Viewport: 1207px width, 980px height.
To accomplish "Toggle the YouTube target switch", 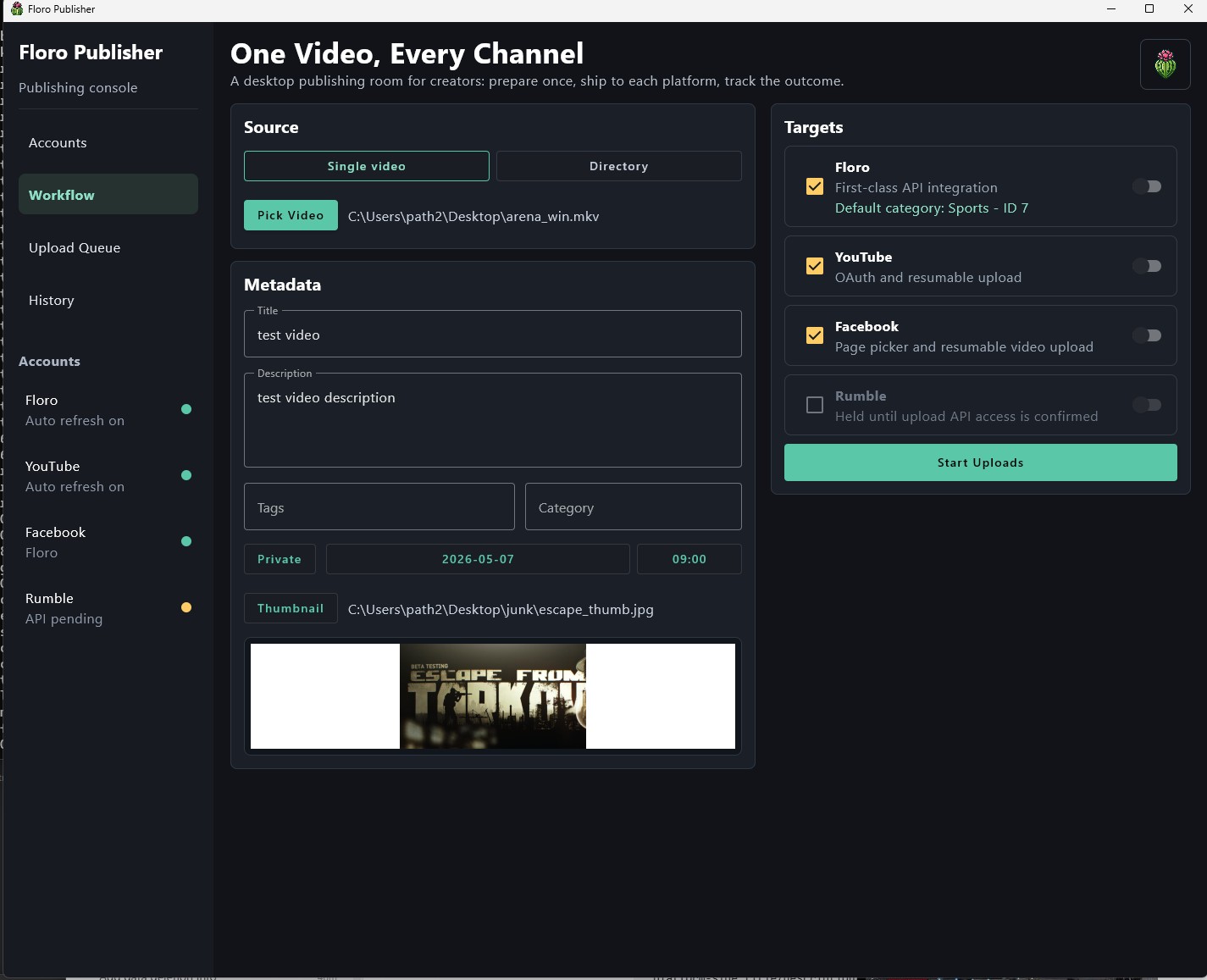I will (1147, 266).
